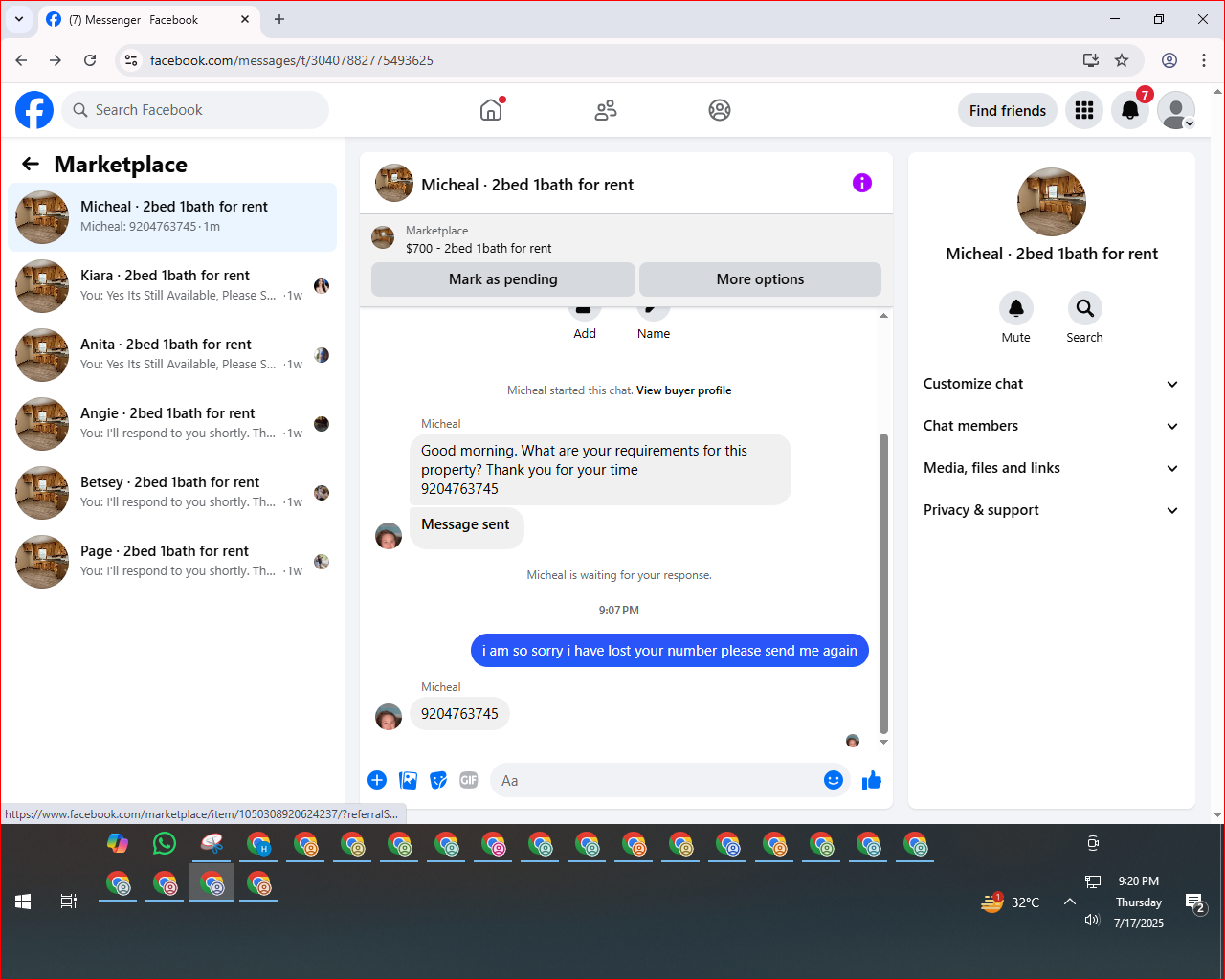Choose a GIF from the composer
Image resolution: width=1225 pixels, height=980 pixels.
tap(469, 780)
